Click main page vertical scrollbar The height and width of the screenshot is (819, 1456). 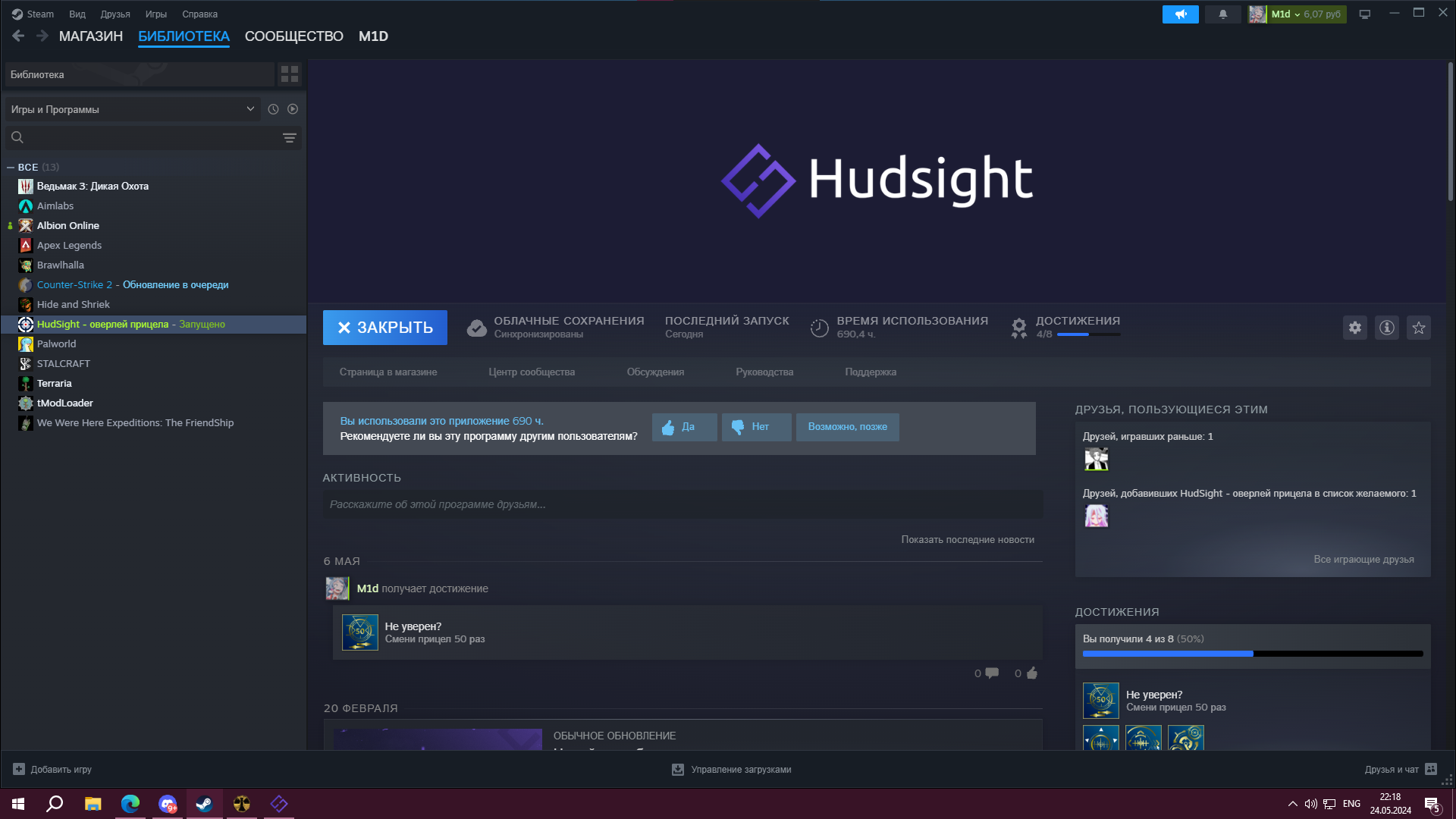[1451, 131]
